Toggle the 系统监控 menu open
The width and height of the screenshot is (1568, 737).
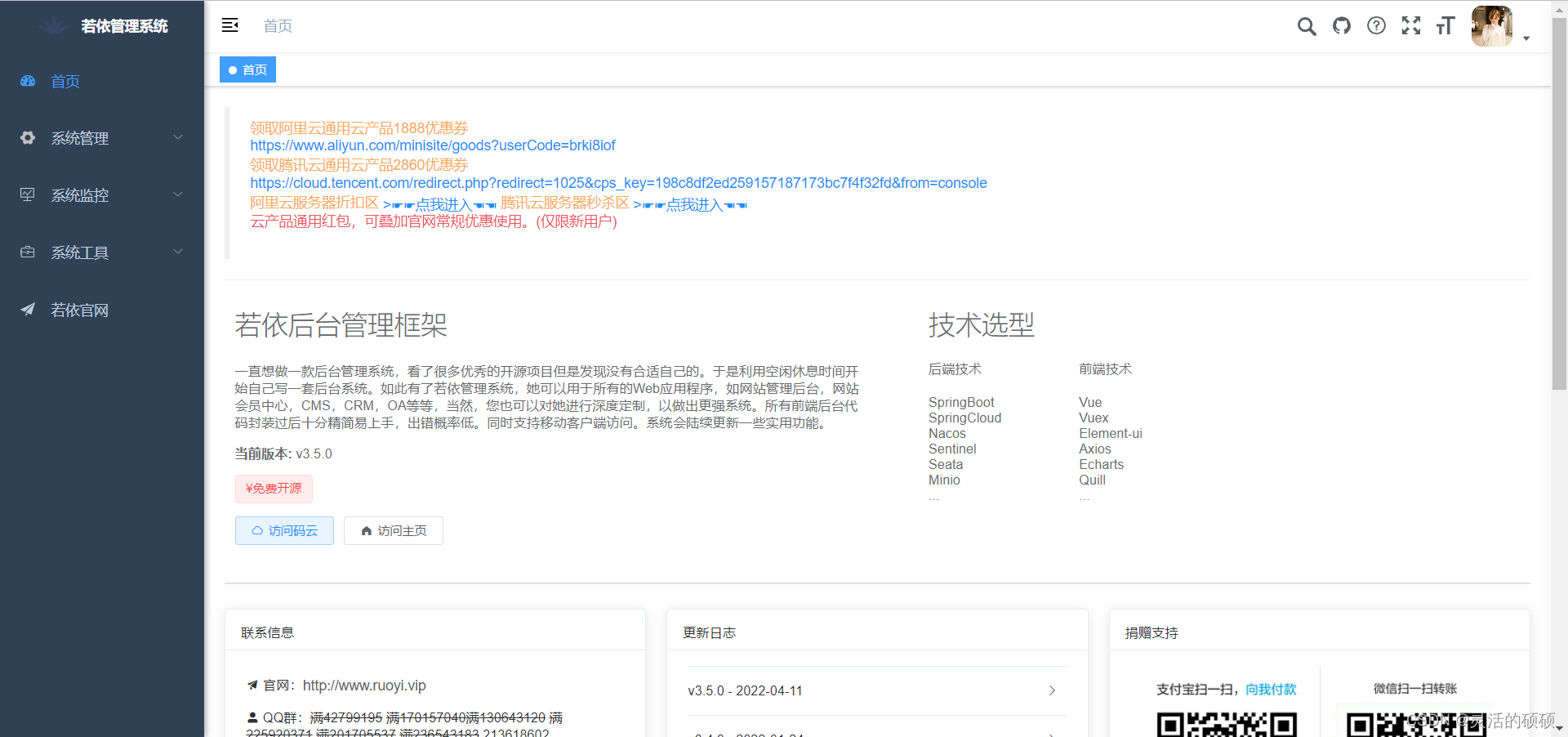80,195
